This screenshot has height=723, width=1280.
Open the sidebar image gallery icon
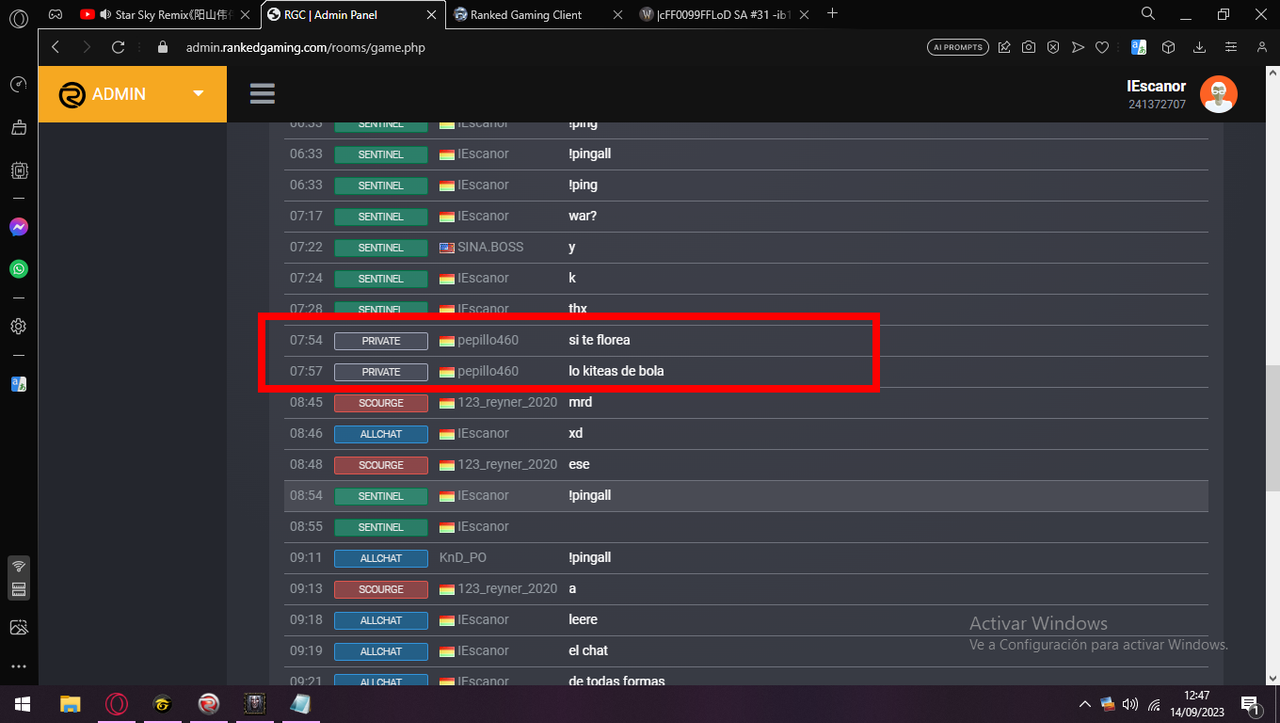point(18,627)
